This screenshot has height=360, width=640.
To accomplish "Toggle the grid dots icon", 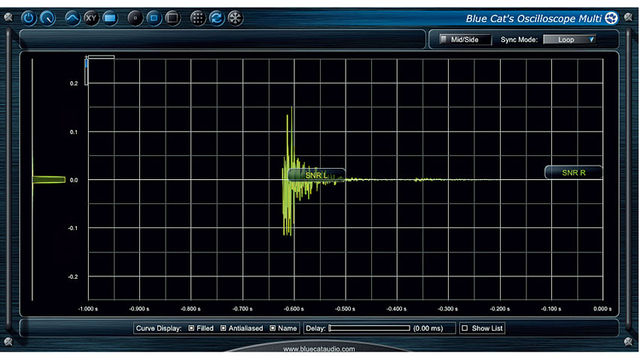I will point(198,18).
